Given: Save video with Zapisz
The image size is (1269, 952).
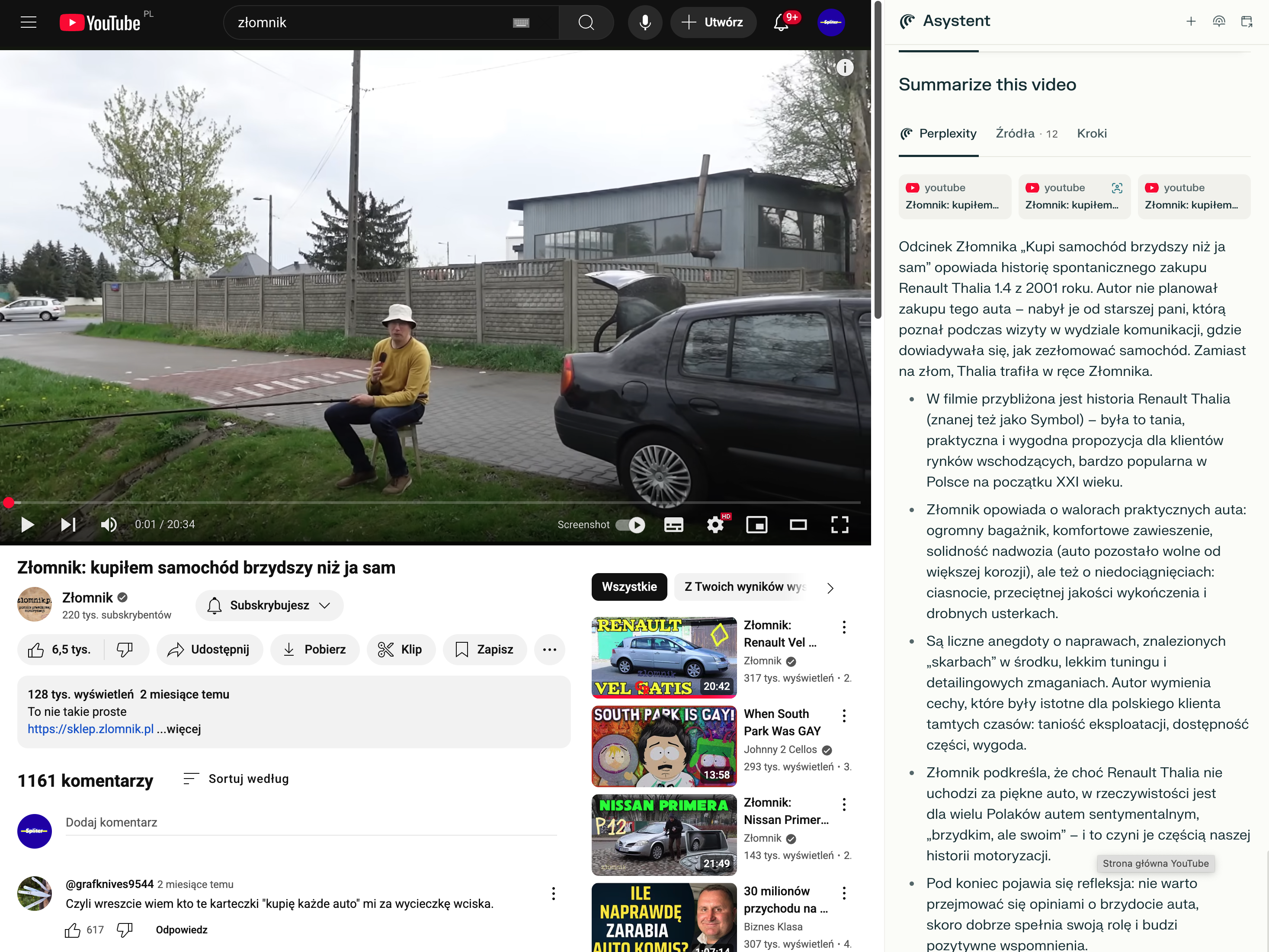Looking at the screenshot, I should pos(485,650).
